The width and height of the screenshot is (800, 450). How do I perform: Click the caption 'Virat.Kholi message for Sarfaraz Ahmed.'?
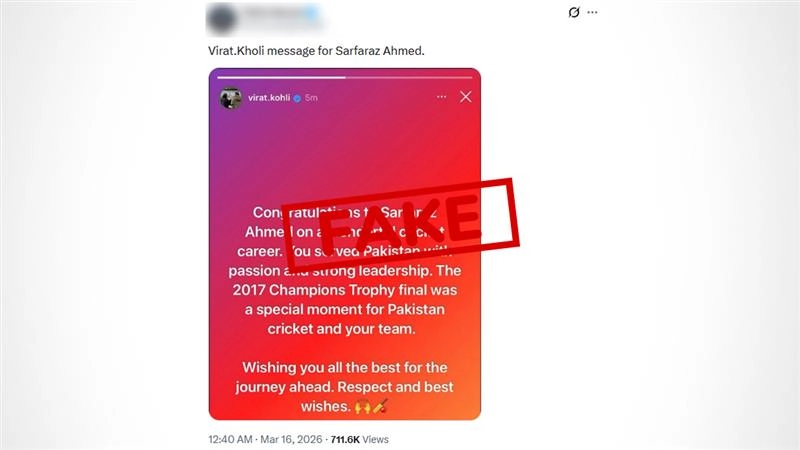coord(316,51)
